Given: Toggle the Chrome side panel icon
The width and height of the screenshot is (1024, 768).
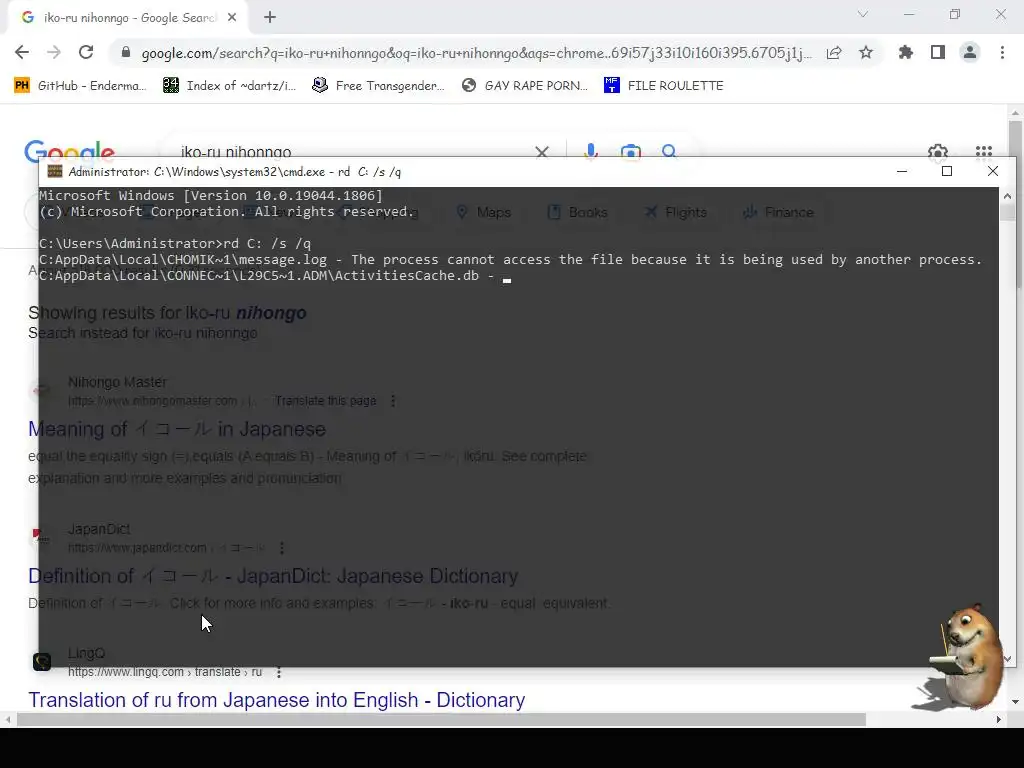Looking at the screenshot, I should point(938,53).
